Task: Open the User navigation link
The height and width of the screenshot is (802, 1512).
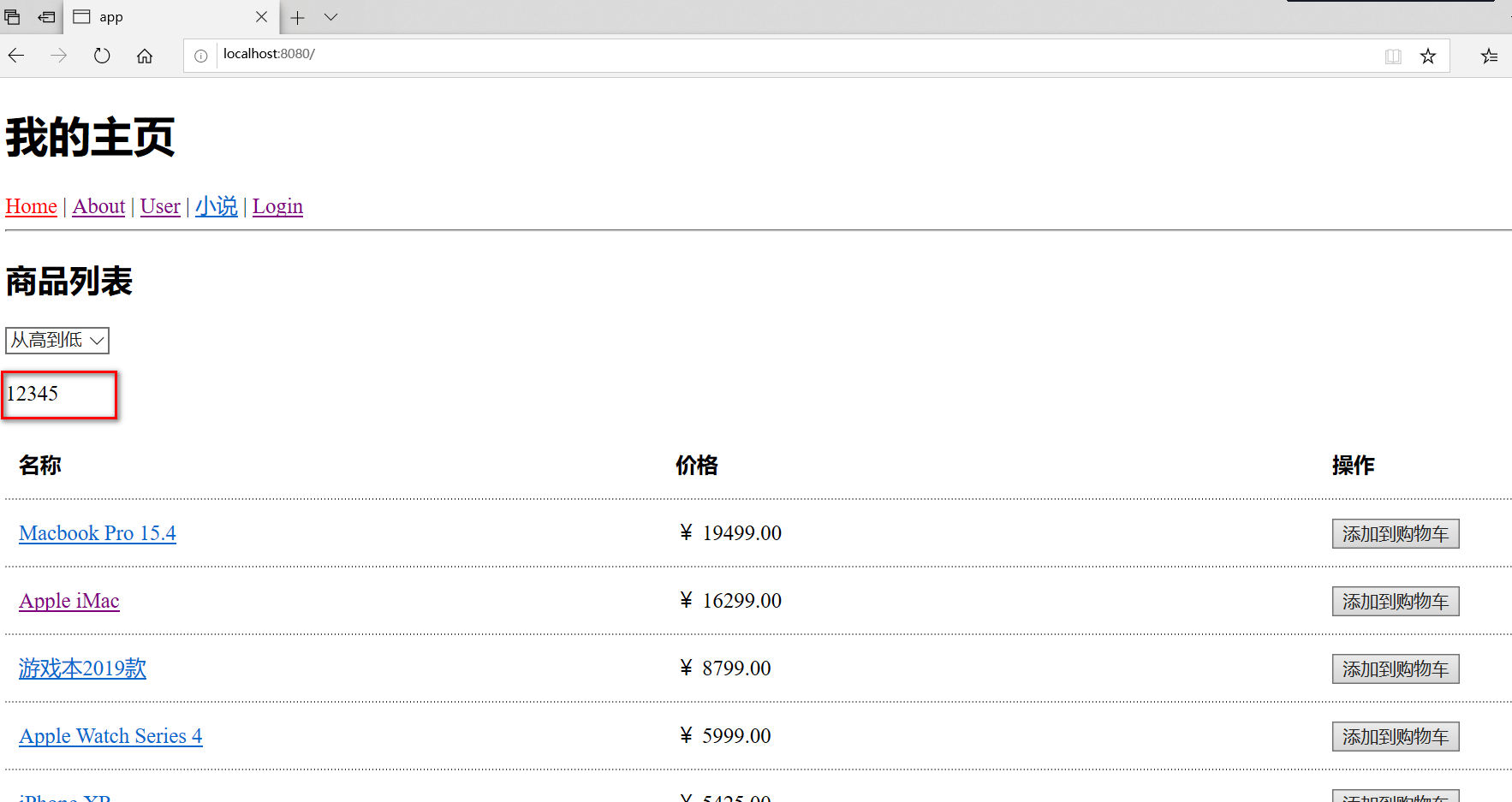Action: 160,206
